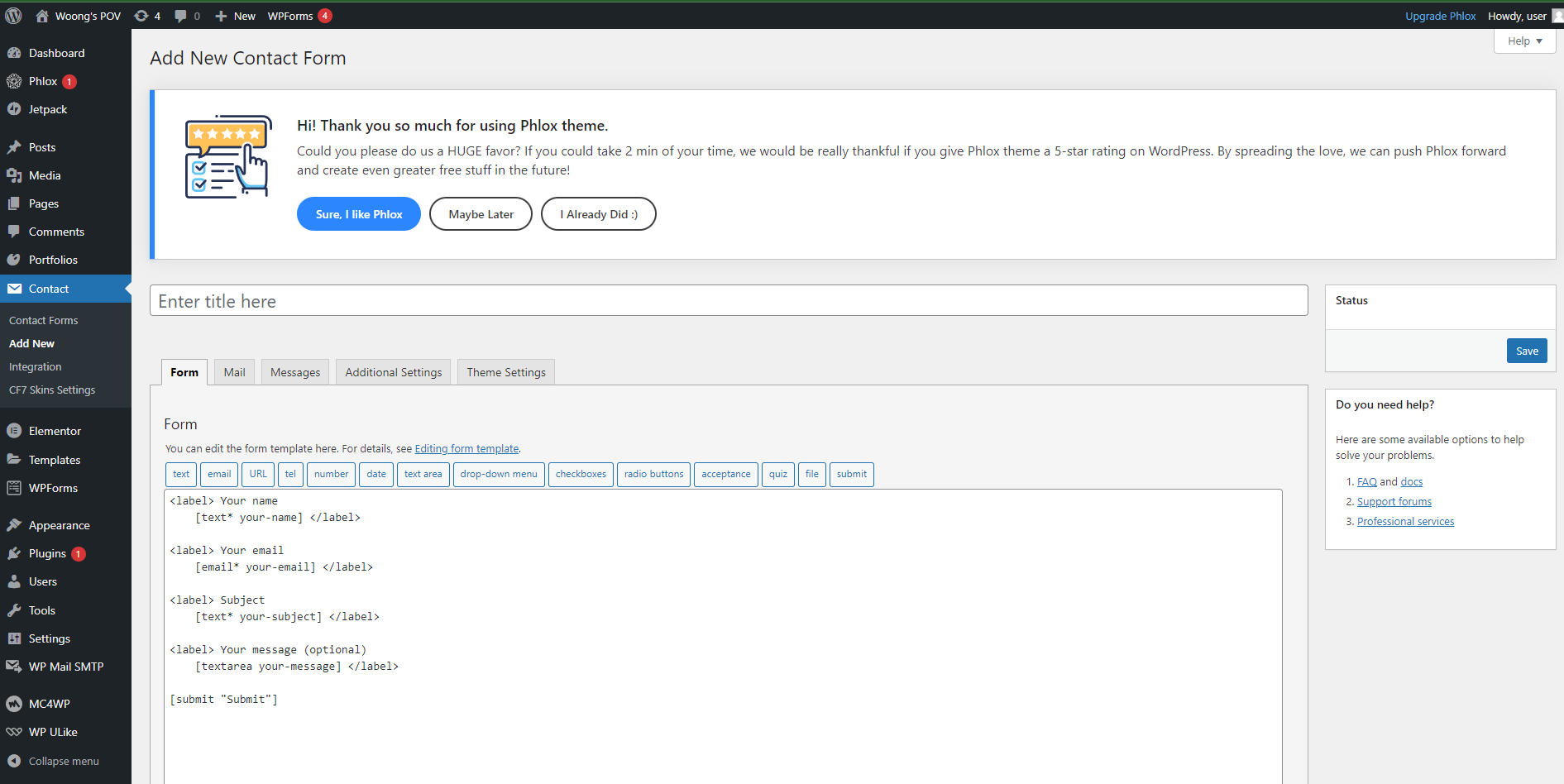Insert a submit tag
Screen dimensions: 1564x784
click(852, 474)
